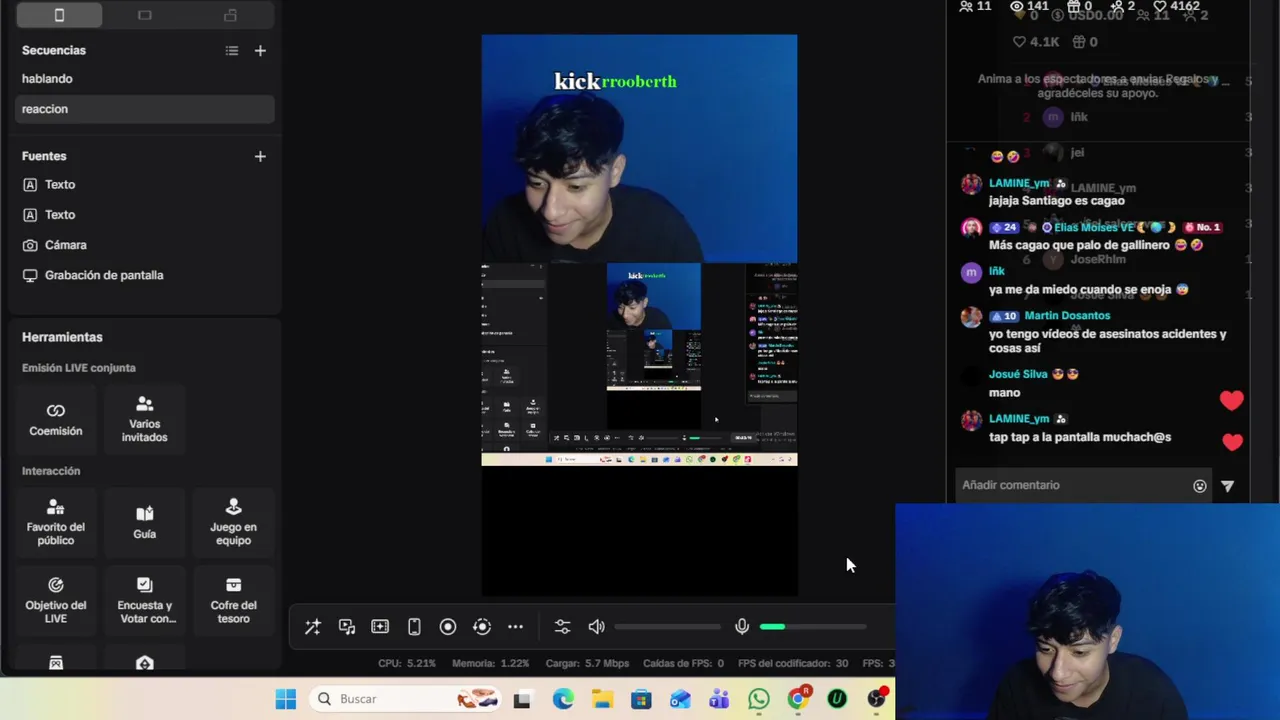Click the gift counter beside likes
Viewport: 1280px width, 720px height.
point(1085,42)
